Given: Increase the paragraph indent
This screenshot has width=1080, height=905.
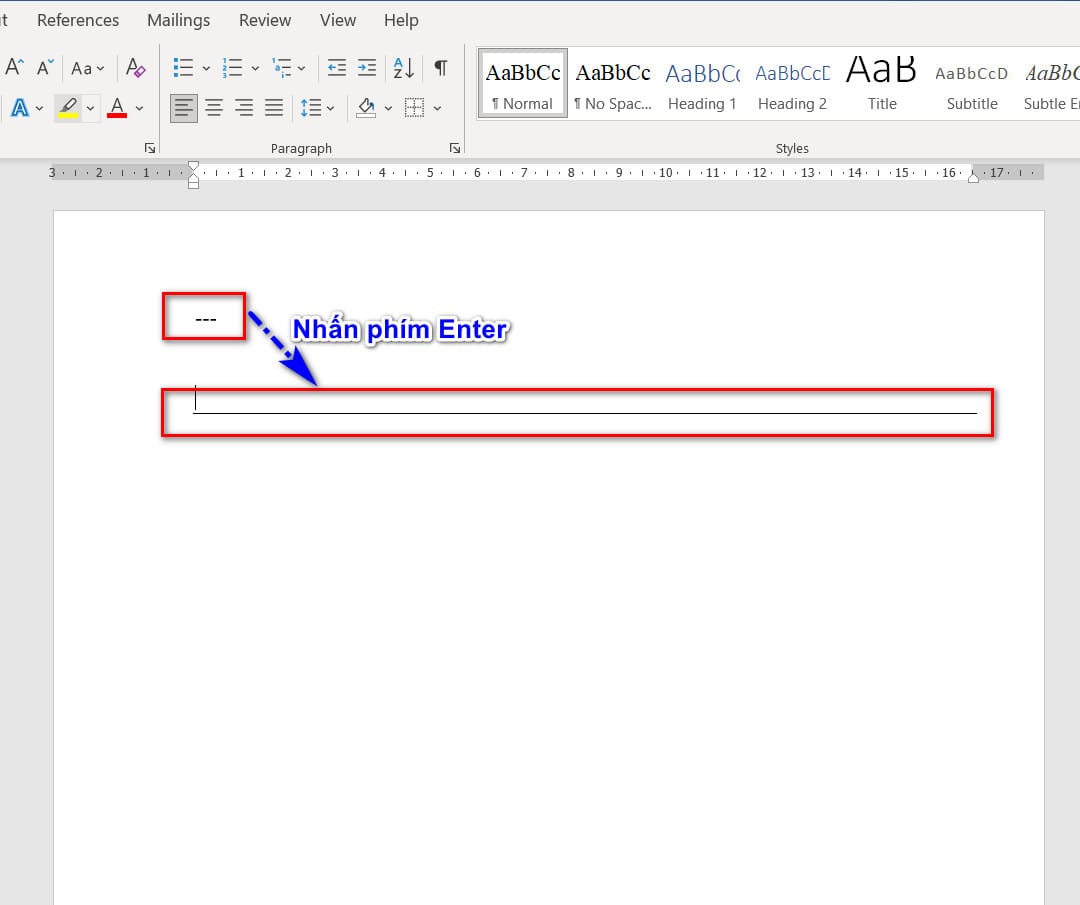Looking at the screenshot, I should tap(367, 68).
